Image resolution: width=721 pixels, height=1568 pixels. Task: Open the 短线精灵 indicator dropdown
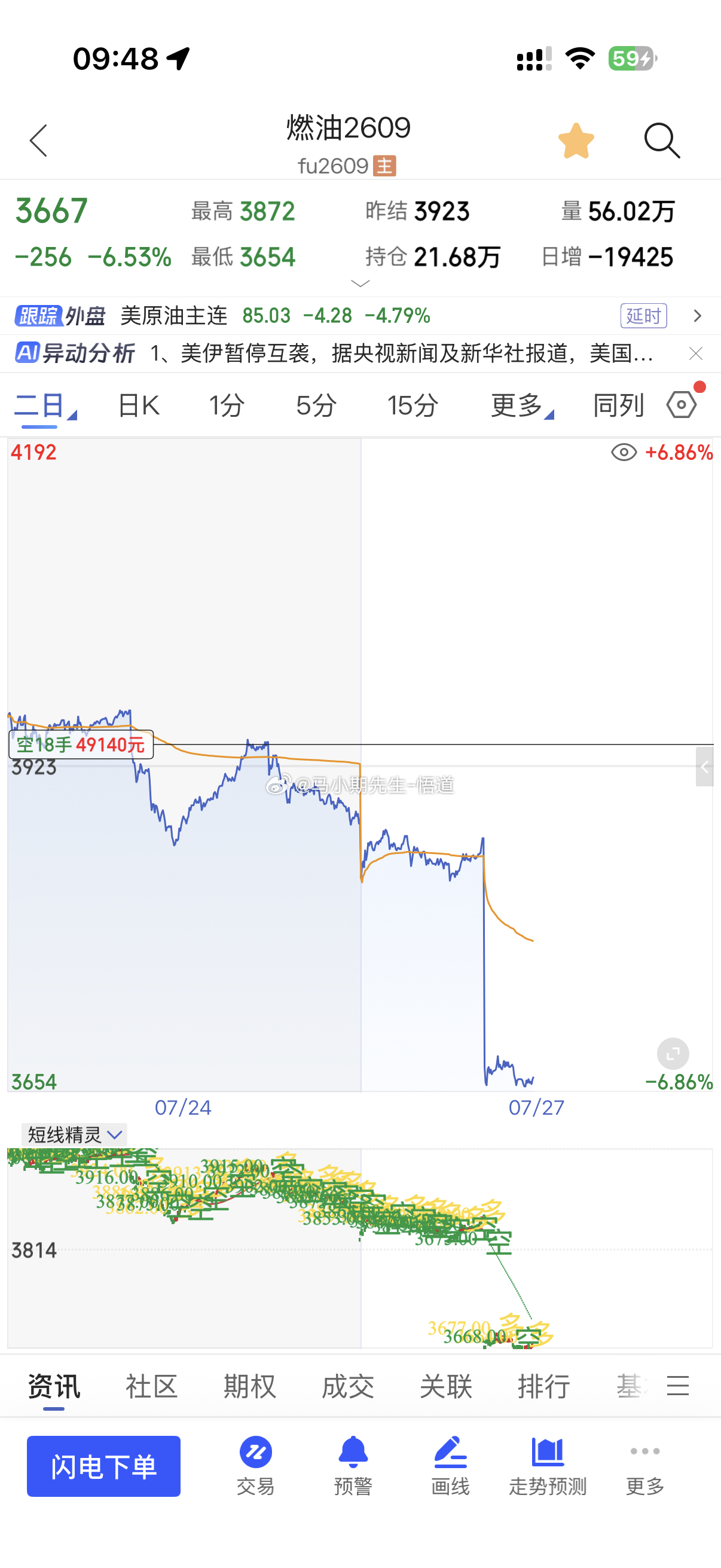click(74, 1134)
